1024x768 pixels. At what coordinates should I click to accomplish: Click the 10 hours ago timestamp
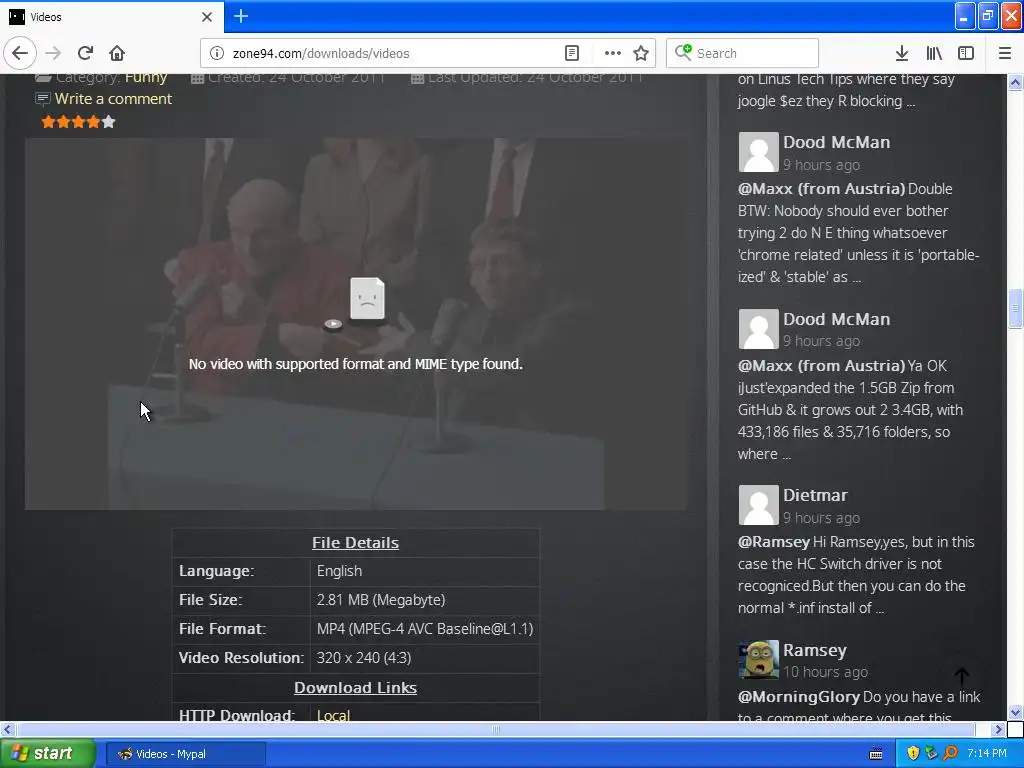(x=825, y=672)
